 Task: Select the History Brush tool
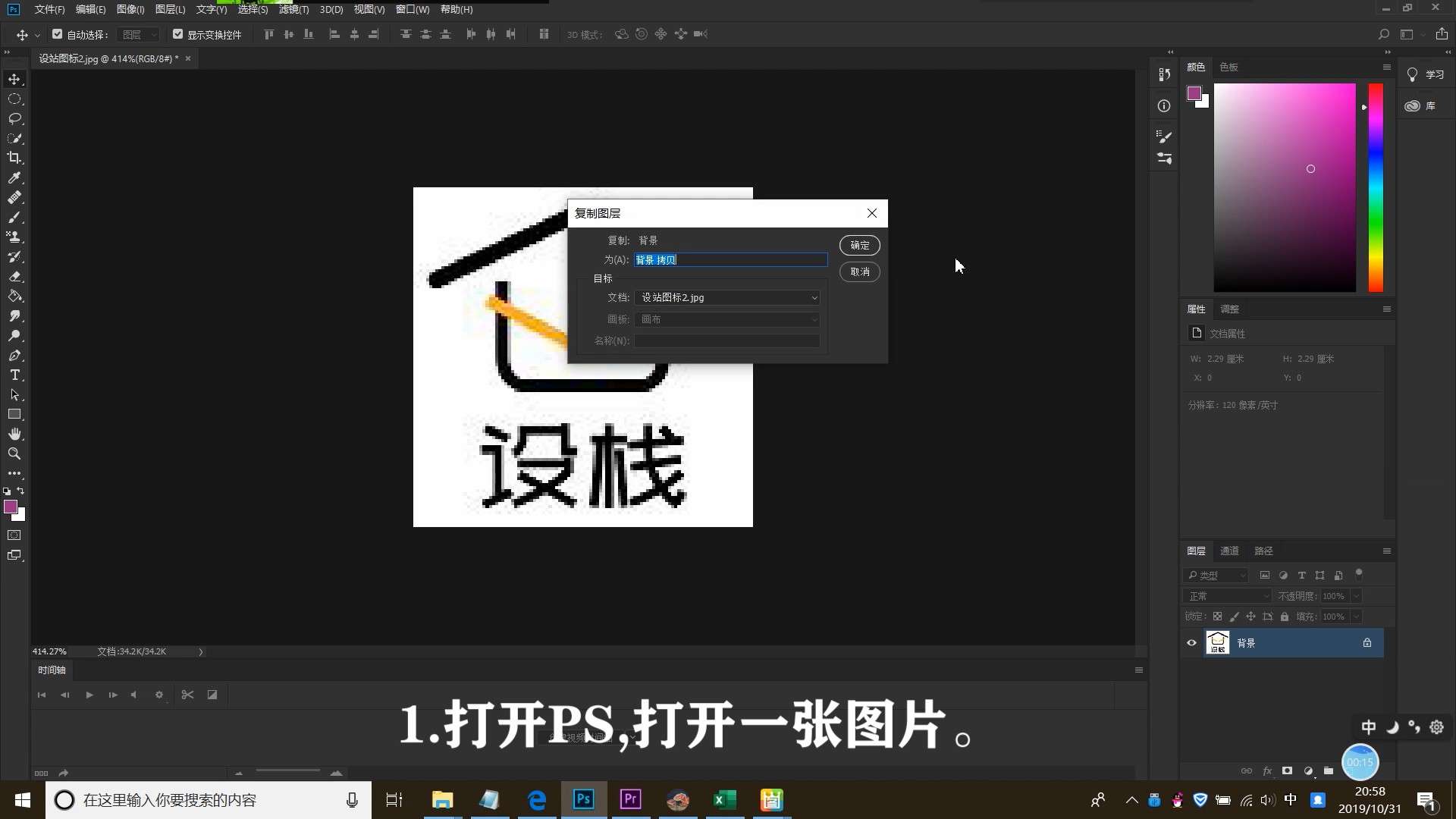point(14,257)
